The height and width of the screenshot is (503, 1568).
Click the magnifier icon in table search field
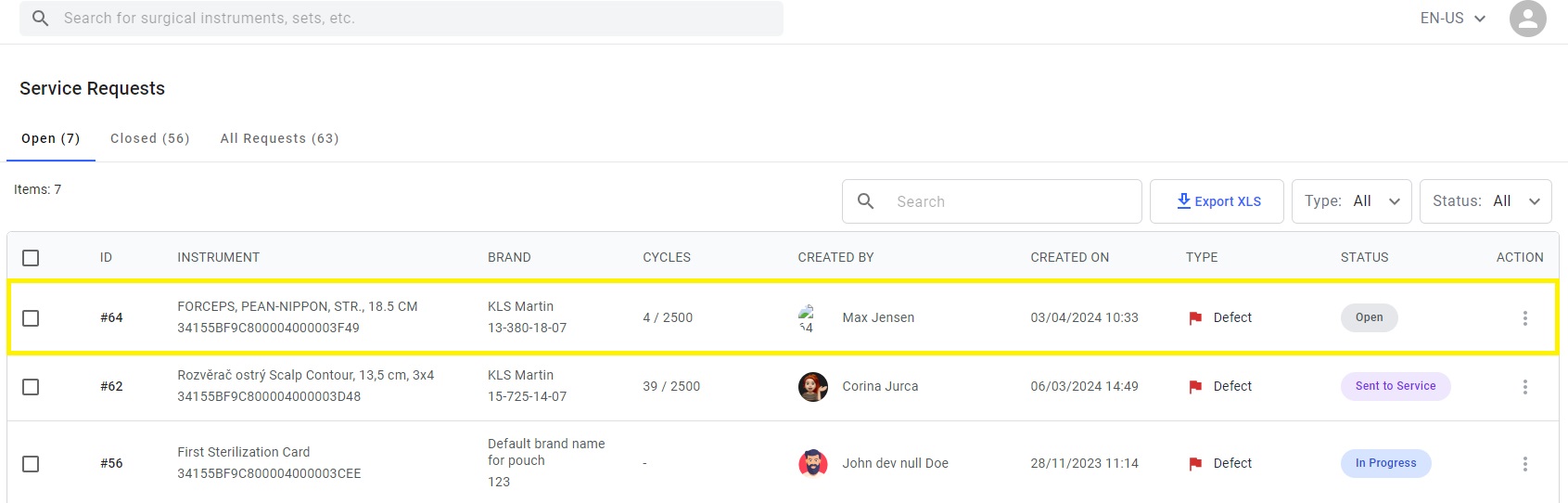(865, 201)
